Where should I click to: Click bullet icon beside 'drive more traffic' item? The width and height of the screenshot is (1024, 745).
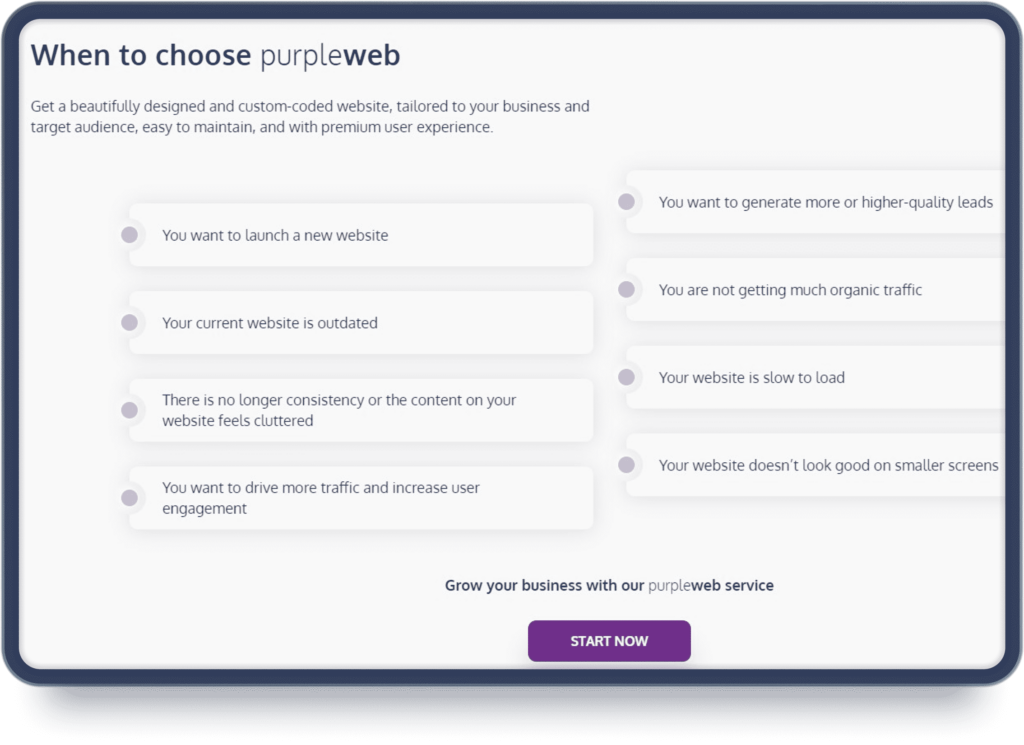[129, 498]
